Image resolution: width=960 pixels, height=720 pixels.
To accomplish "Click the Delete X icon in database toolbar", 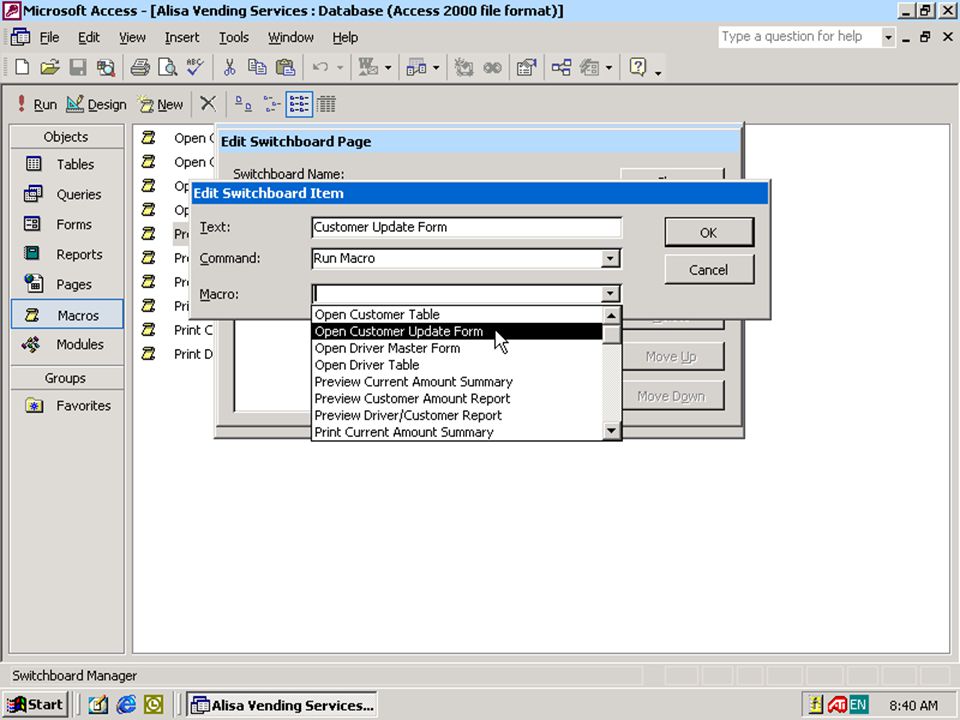I will coord(208,104).
